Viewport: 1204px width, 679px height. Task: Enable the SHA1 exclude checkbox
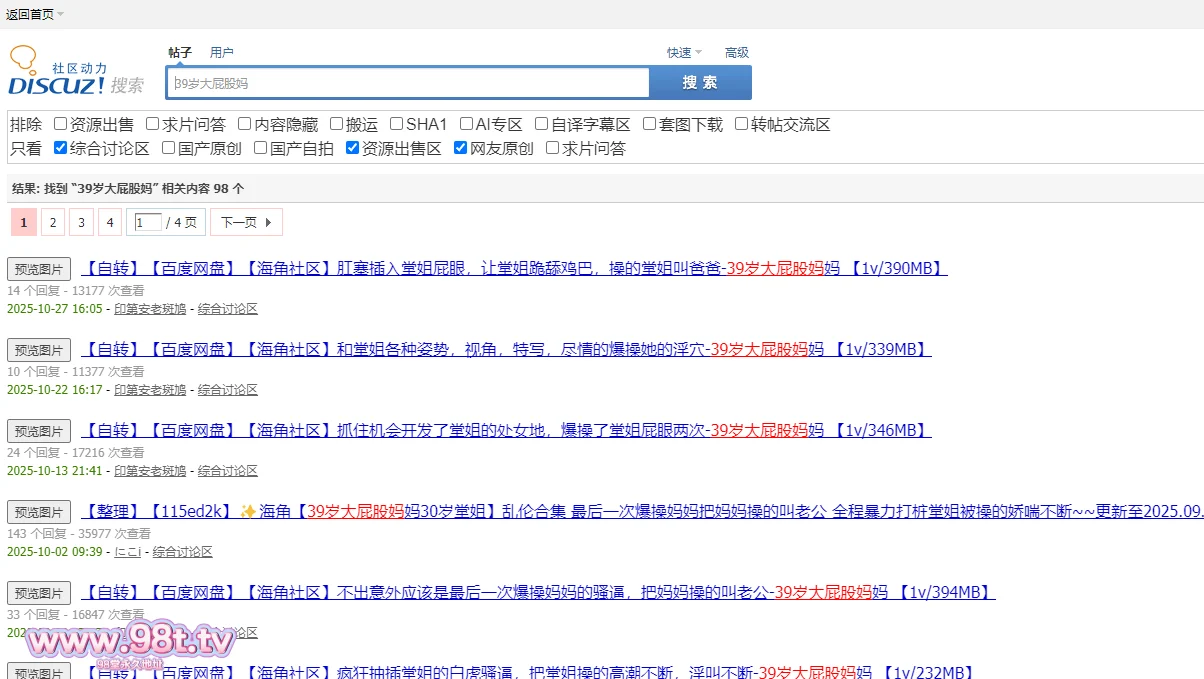397,125
